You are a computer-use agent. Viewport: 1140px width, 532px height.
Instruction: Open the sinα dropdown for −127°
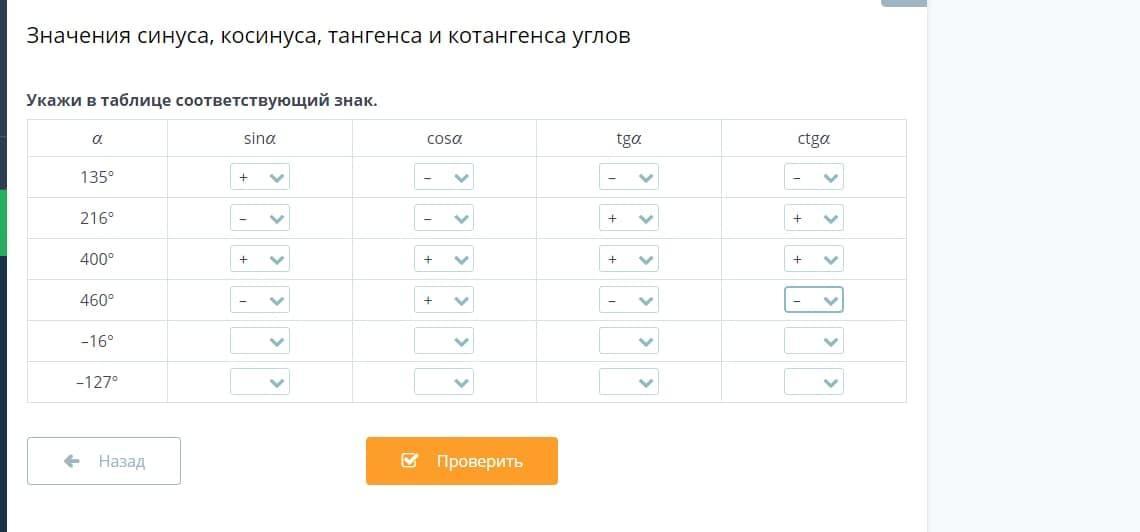[x=259, y=383]
